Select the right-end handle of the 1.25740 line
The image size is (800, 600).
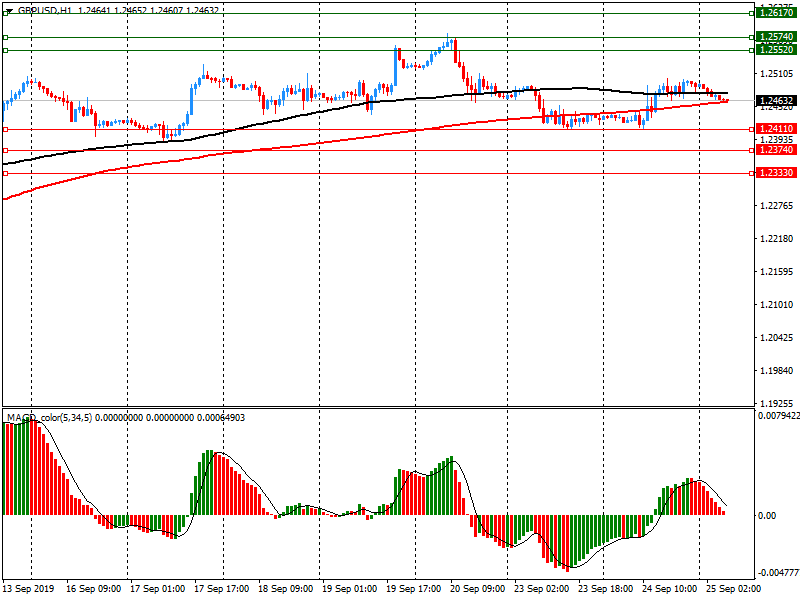click(752, 37)
